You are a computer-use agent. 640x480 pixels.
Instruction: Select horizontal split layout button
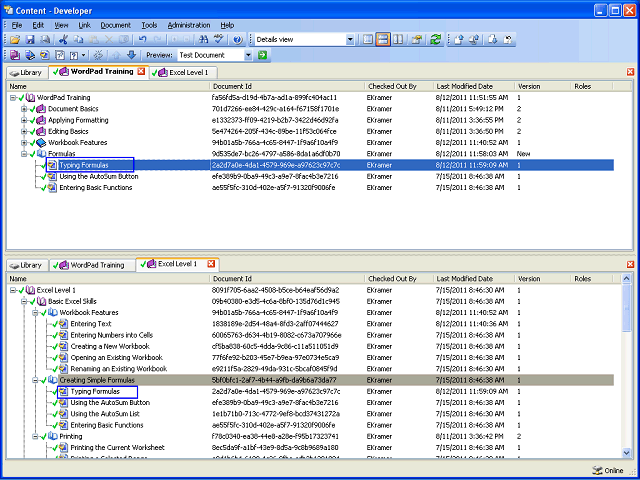[383, 40]
